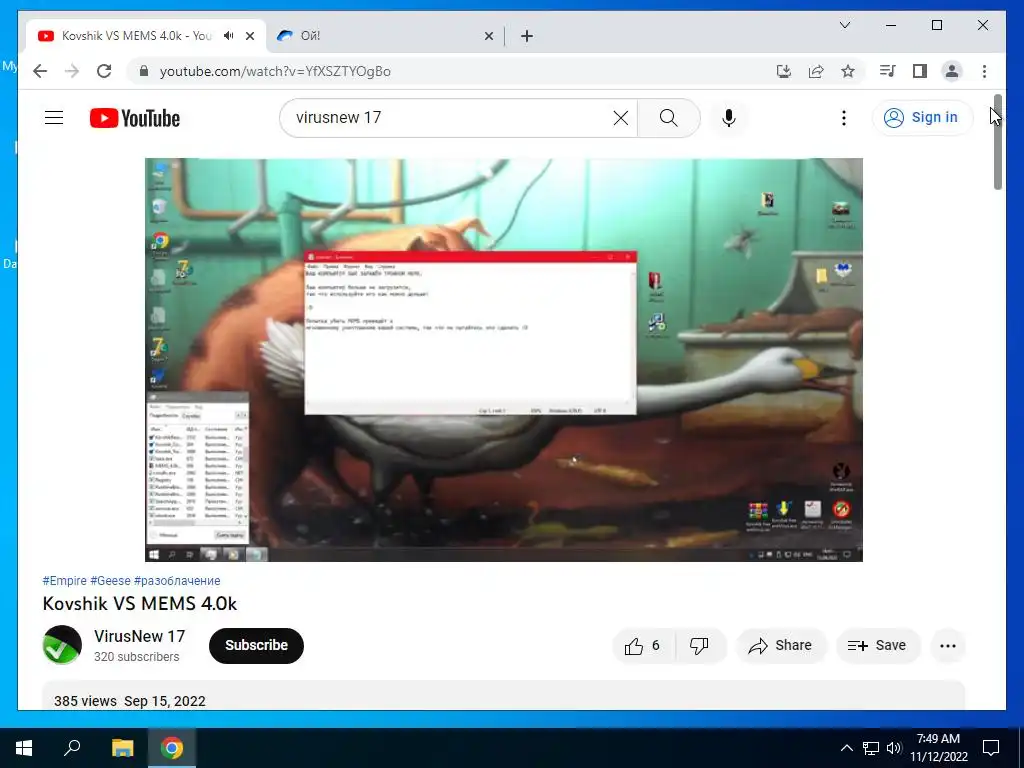Open the tab search dropdown
Image resolution: width=1024 pixels, height=768 pixels.
(x=844, y=25)
